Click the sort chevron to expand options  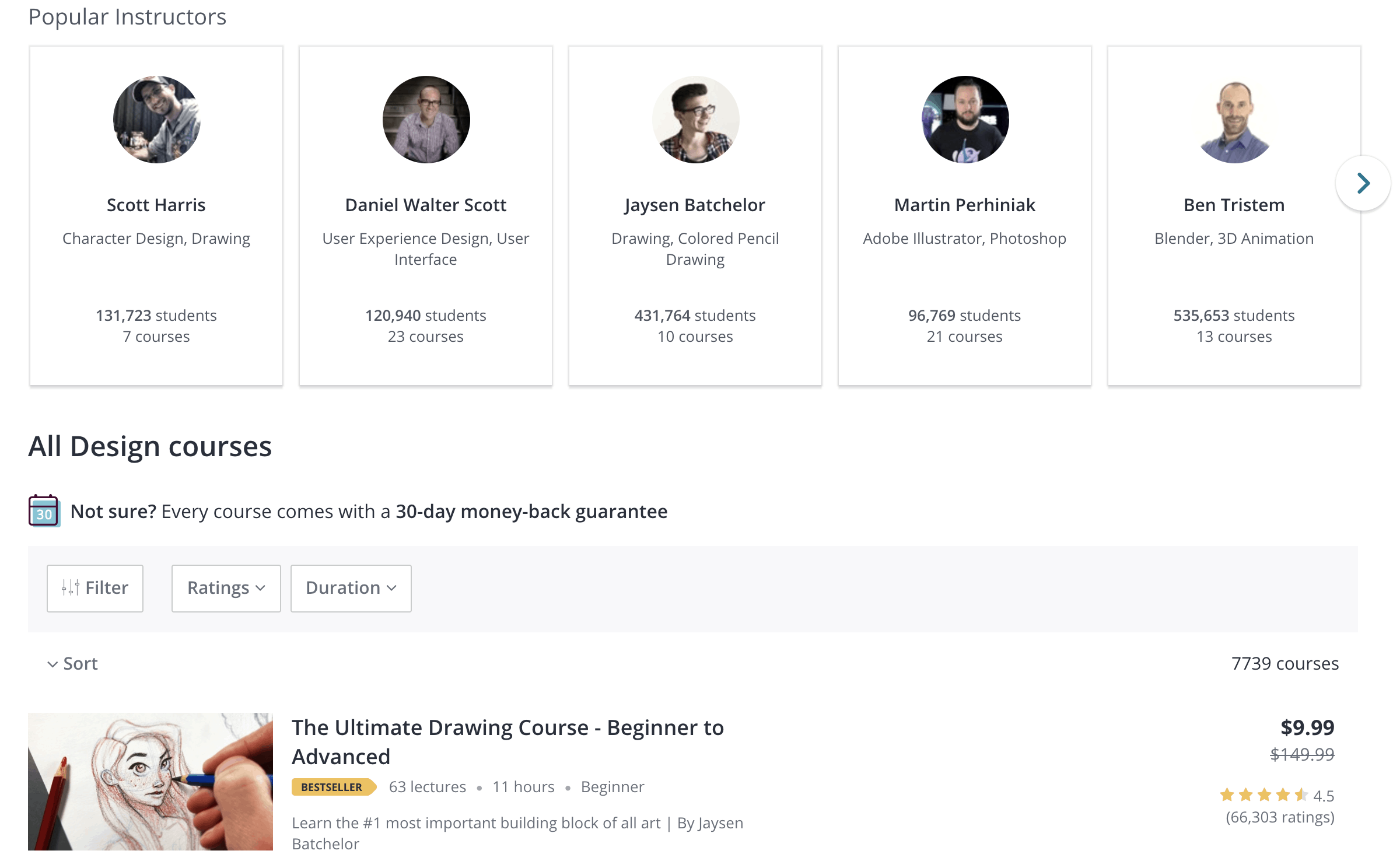(x=52, y=663)
